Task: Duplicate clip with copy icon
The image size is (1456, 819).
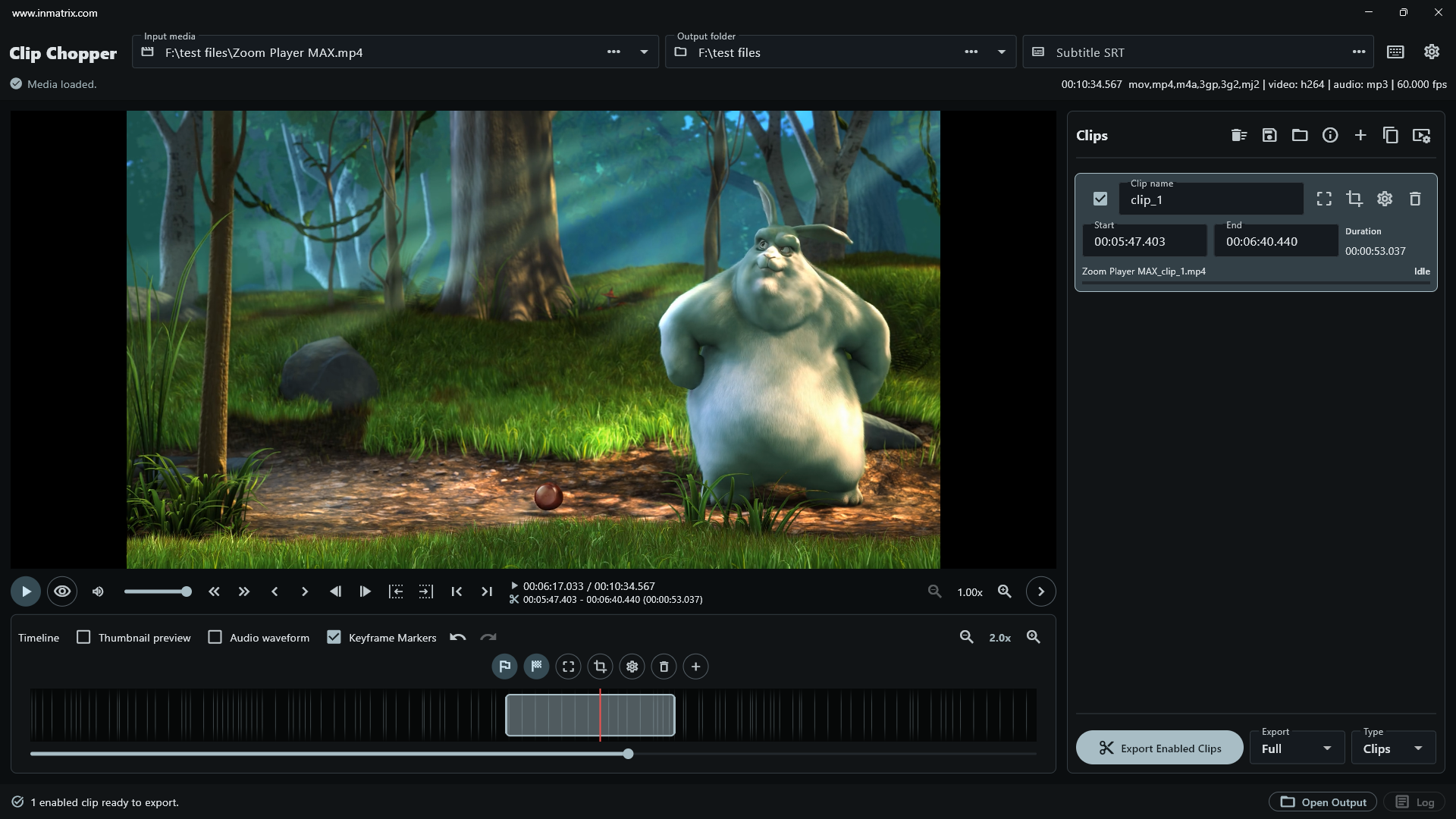Action: point(1391,136)
